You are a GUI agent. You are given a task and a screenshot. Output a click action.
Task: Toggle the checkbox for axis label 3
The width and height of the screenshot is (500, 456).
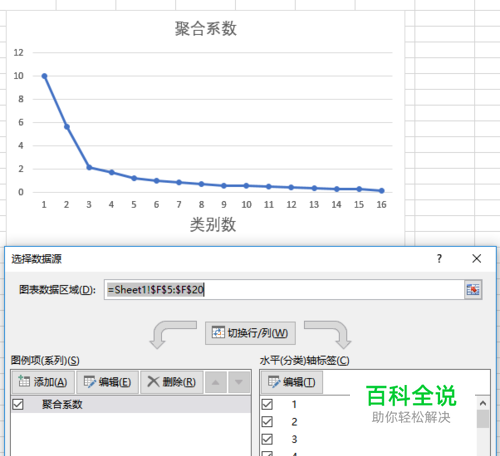click(x=267, y=439)
